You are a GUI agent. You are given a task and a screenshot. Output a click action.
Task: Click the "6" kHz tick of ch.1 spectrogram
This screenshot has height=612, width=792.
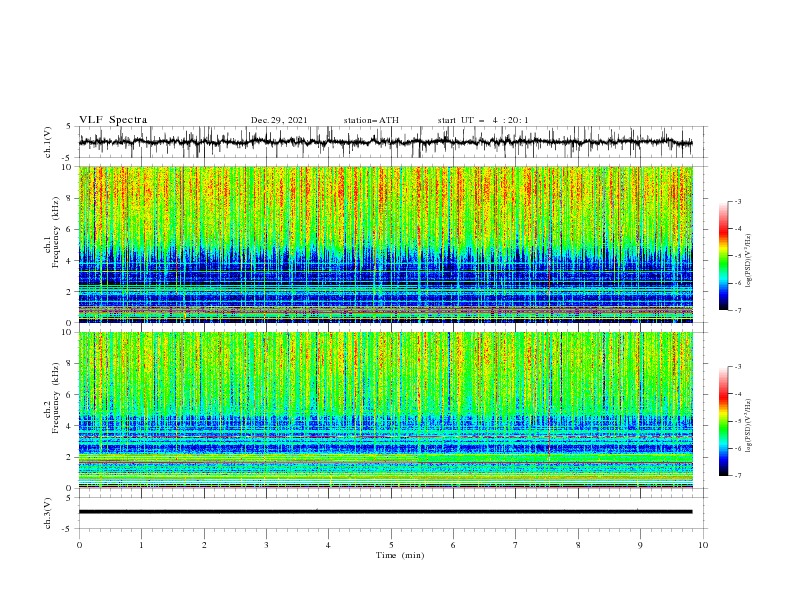click(x=70, y=230)
